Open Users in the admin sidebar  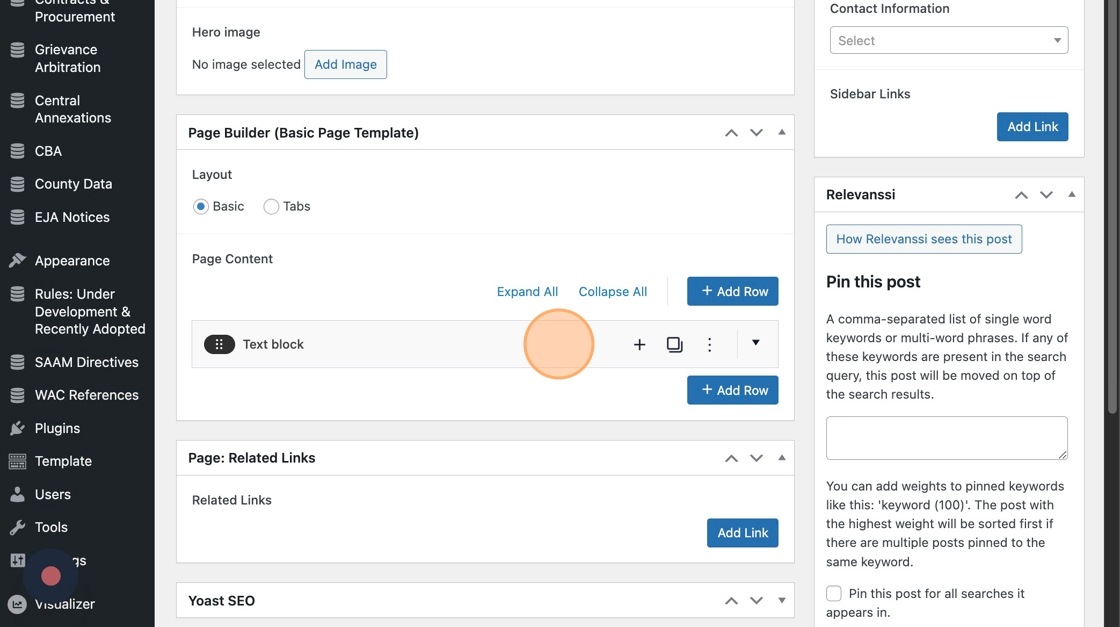(52, 494)
